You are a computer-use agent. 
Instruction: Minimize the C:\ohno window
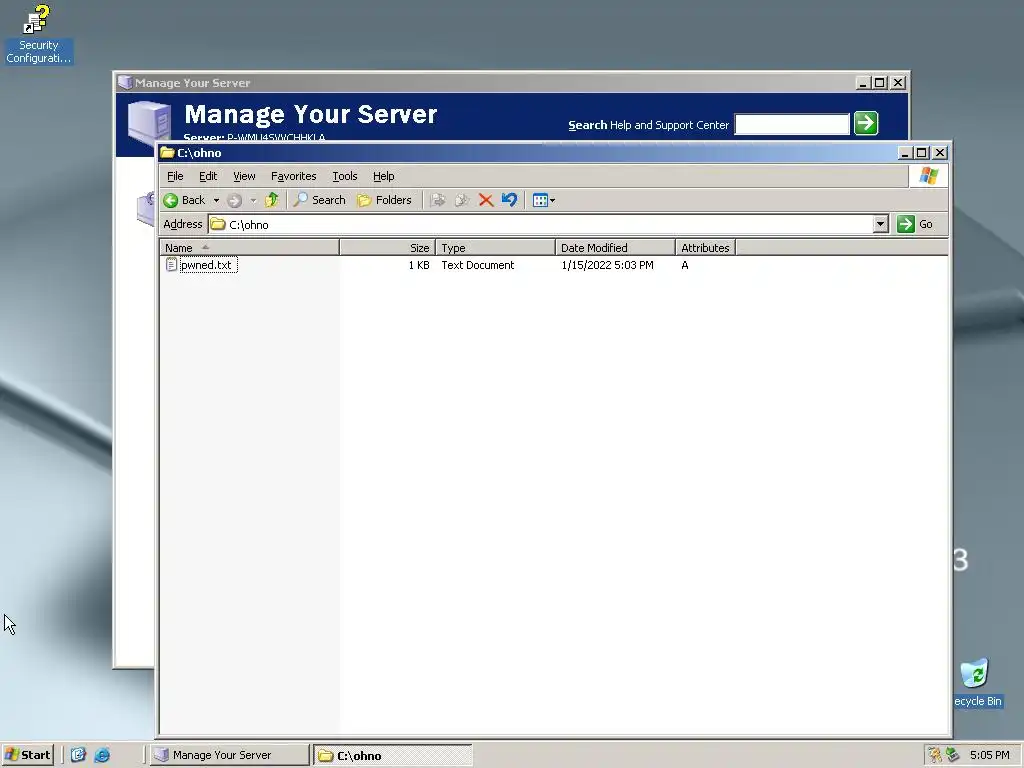click(904, 153)
